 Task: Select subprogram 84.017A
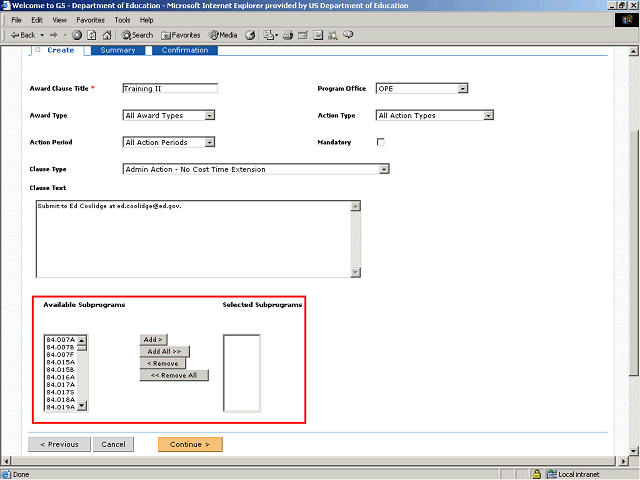(x=60, y=384)
